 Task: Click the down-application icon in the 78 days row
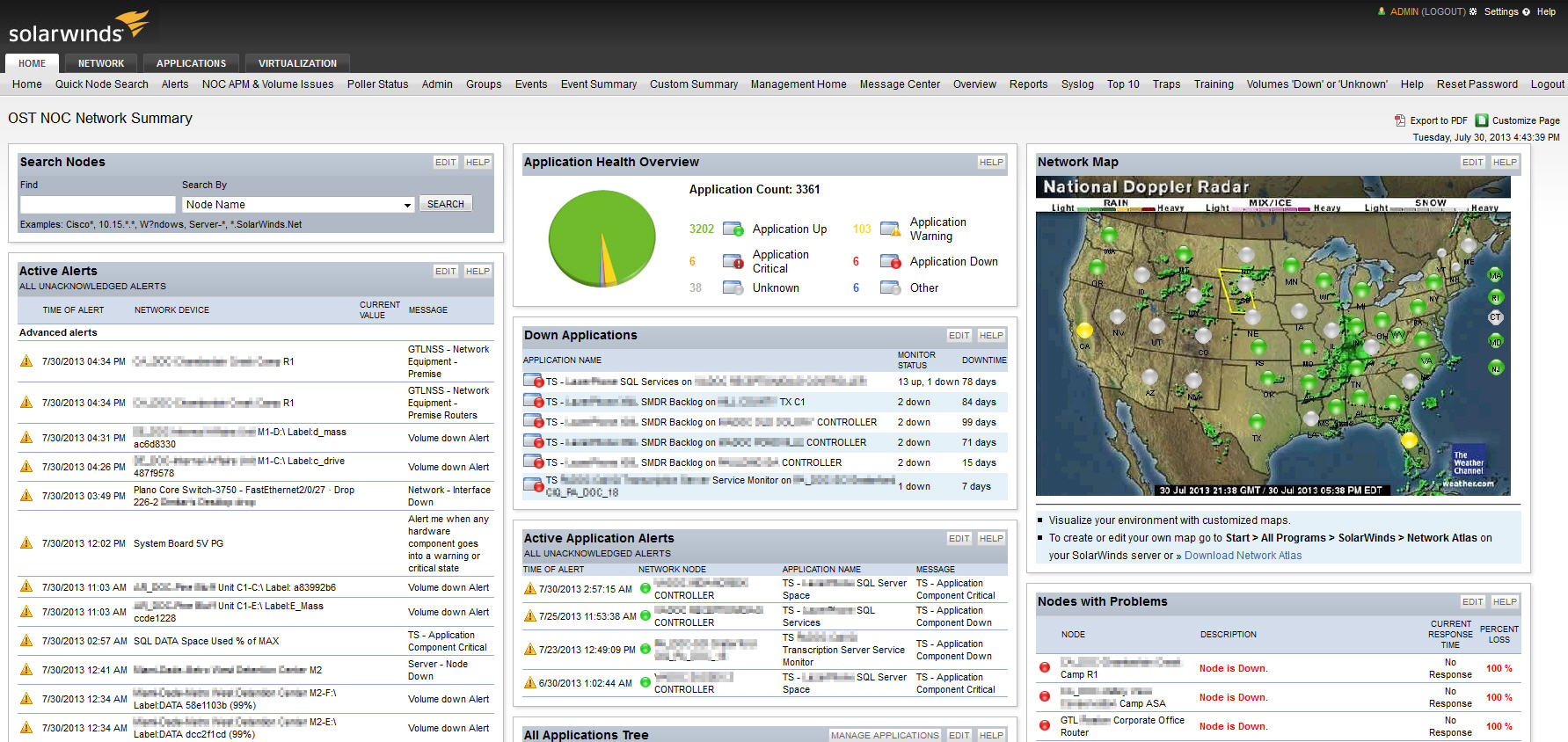pos(533,382)
